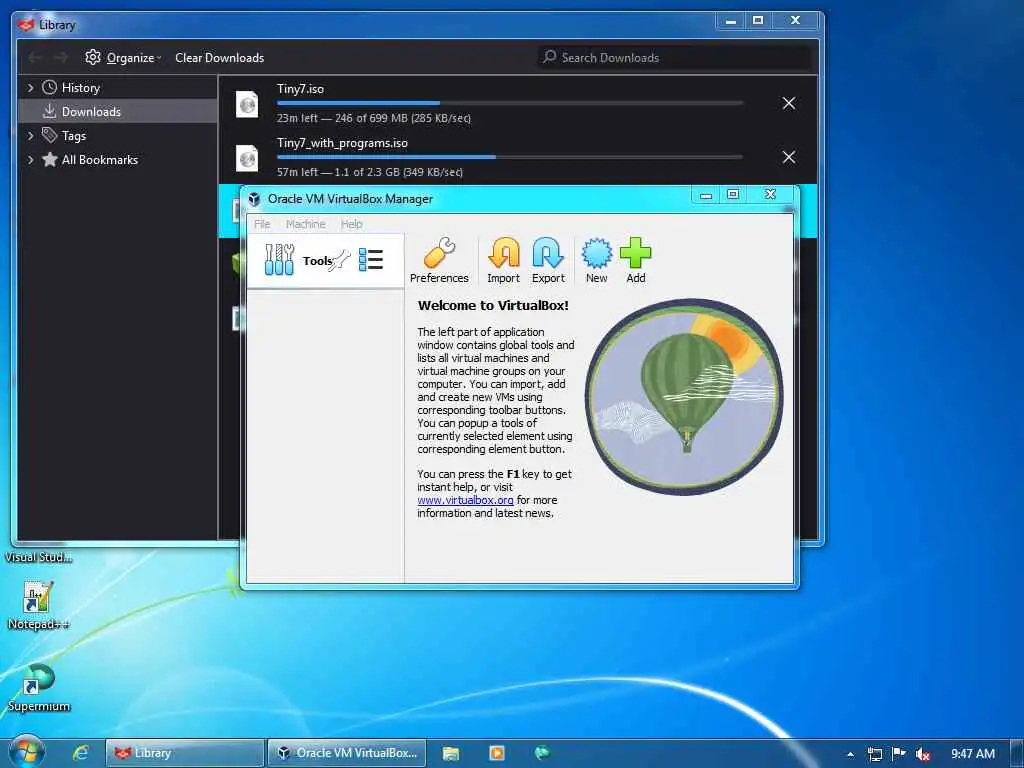Expand the Tags tree item
The width and height of the screenshot is (1024, 768).
(30, 136)
